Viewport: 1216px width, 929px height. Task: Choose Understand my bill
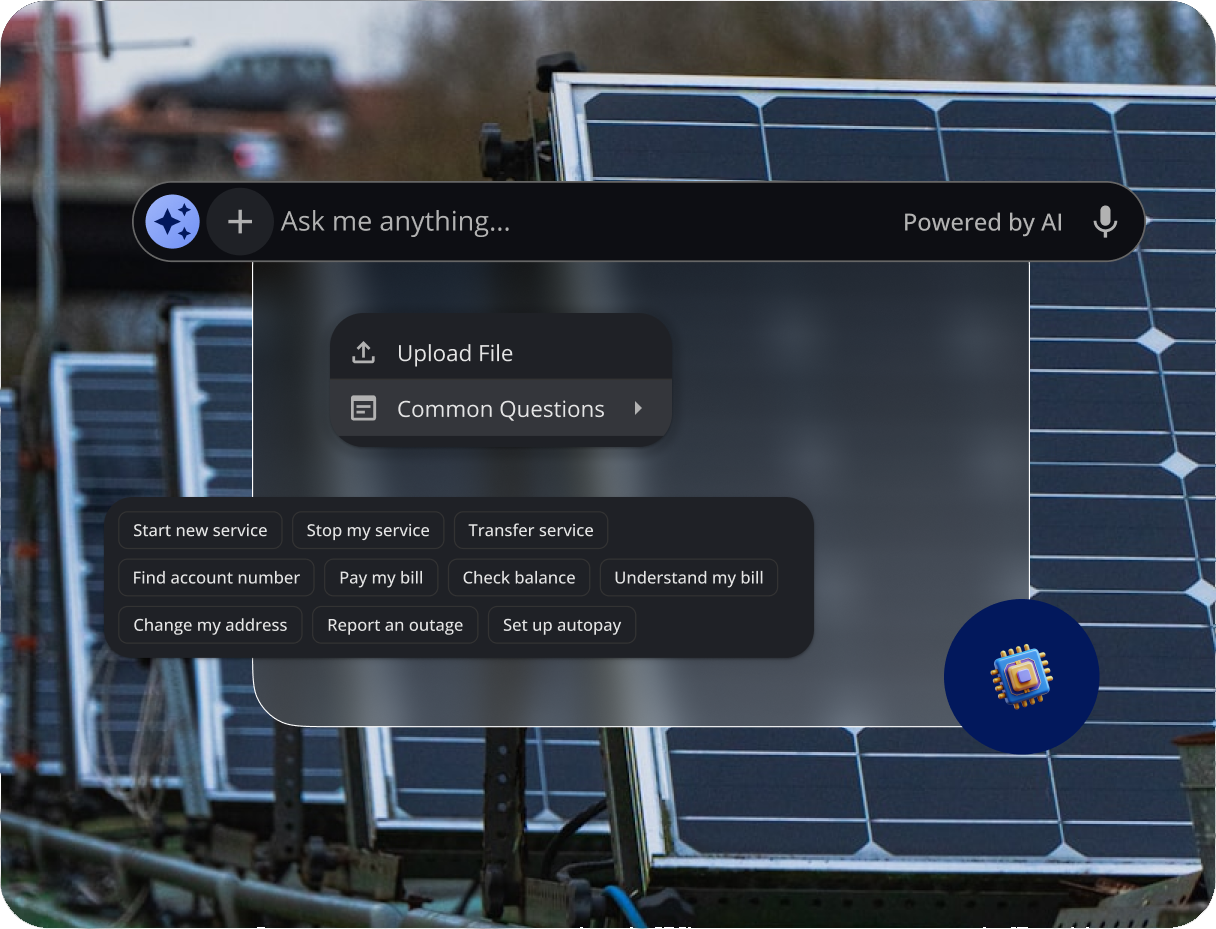point(688,577)
